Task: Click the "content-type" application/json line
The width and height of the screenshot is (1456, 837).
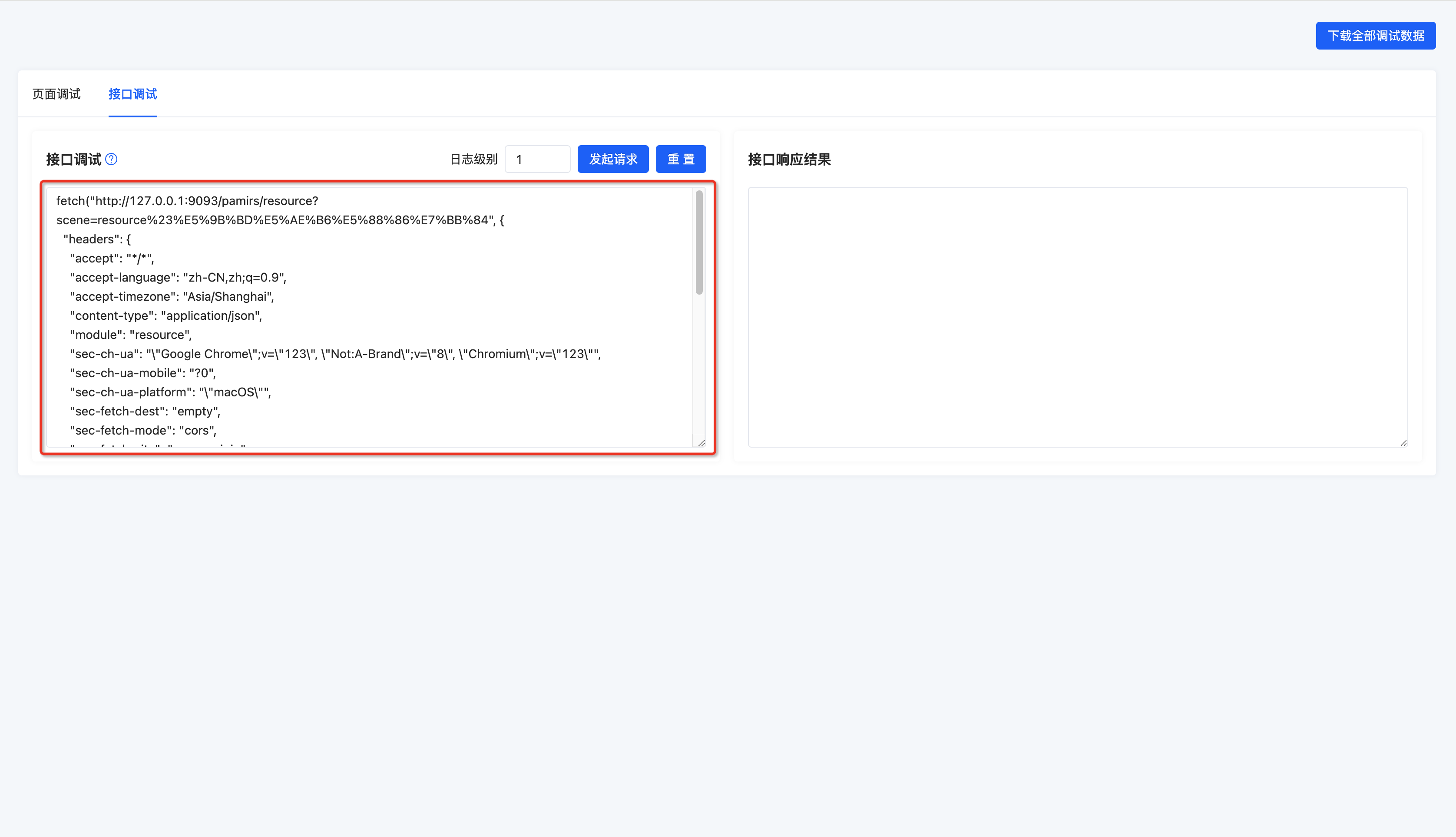Action: [x=165, y=316]
